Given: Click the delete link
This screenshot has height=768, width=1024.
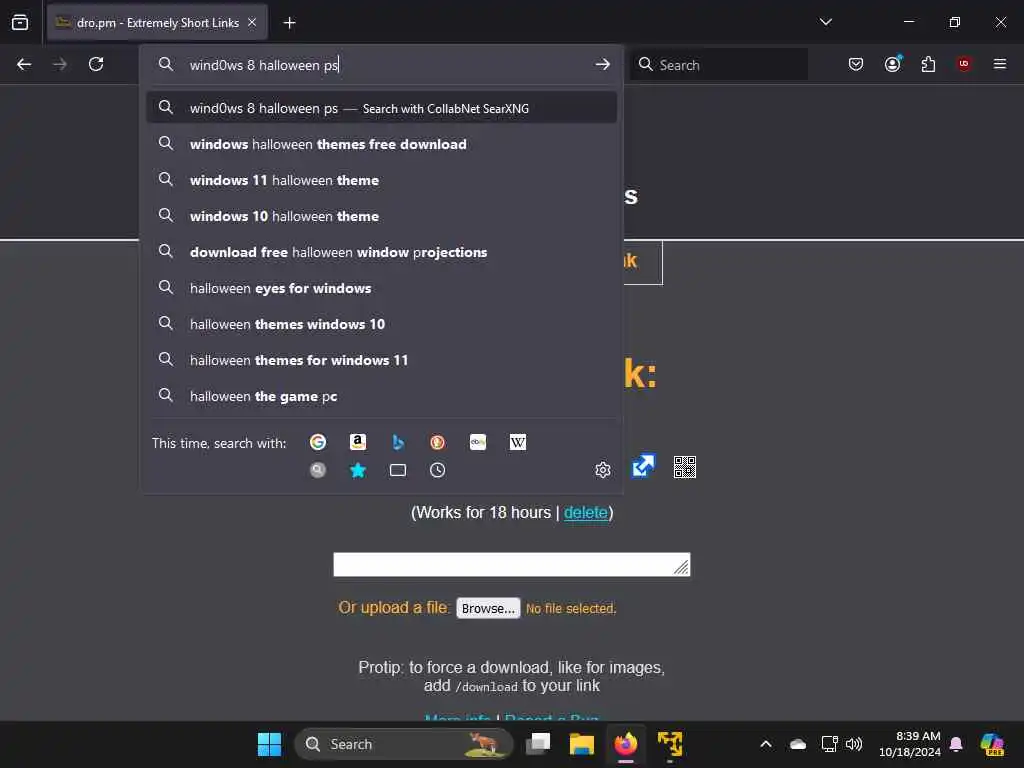Looking at the screenshot, I should coord(586,512).
